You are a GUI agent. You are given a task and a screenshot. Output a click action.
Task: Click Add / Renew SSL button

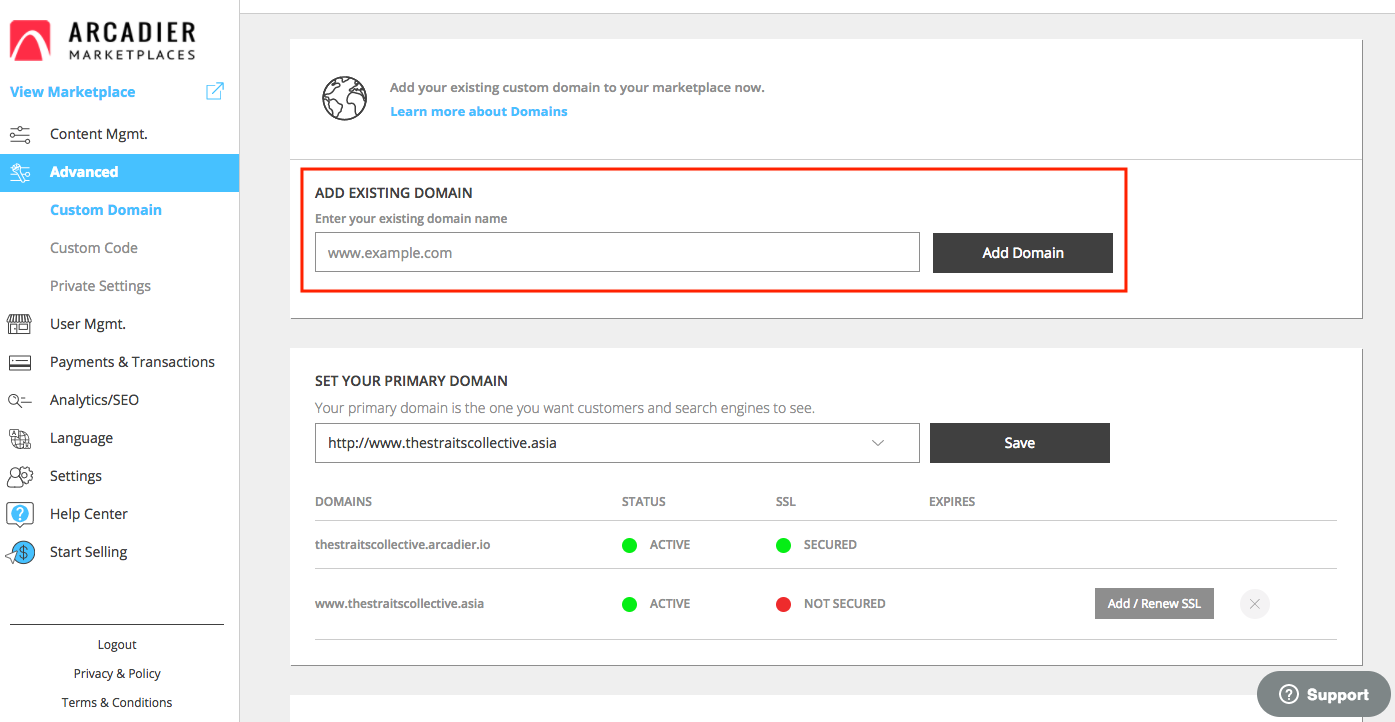1154,604
